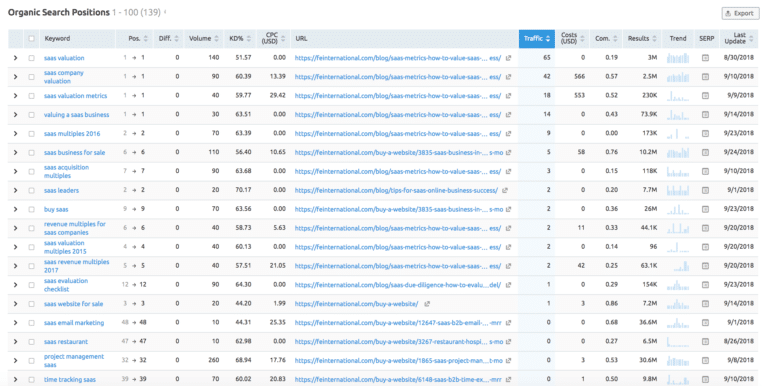Open SERP snapshot icon for saas company valuation
768x386 pixels.
[705, 77]
